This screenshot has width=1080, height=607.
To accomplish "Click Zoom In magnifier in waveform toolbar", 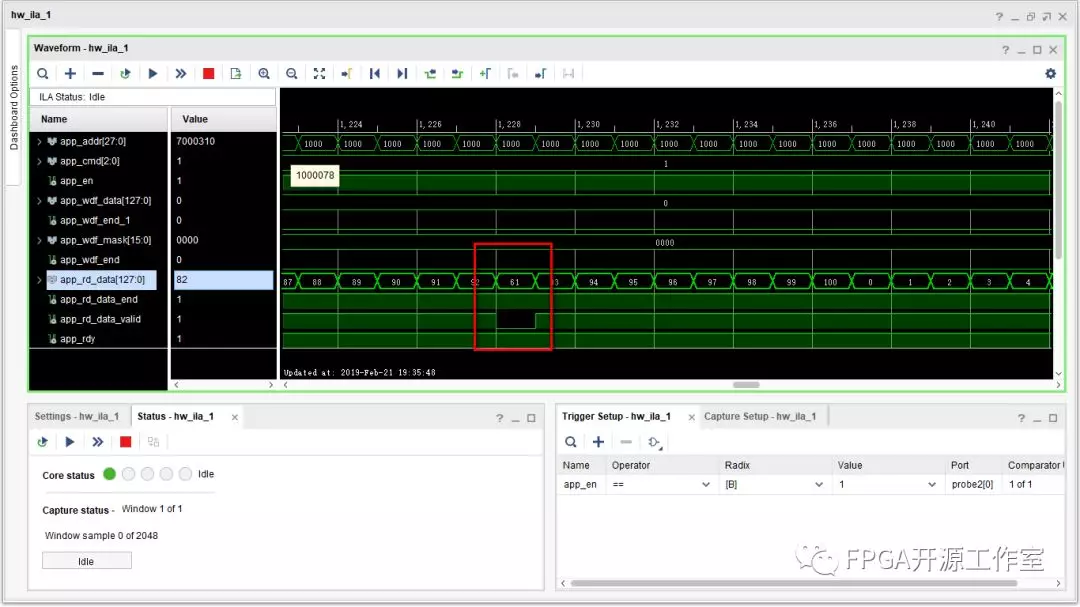I will click(x=264, y=73).
